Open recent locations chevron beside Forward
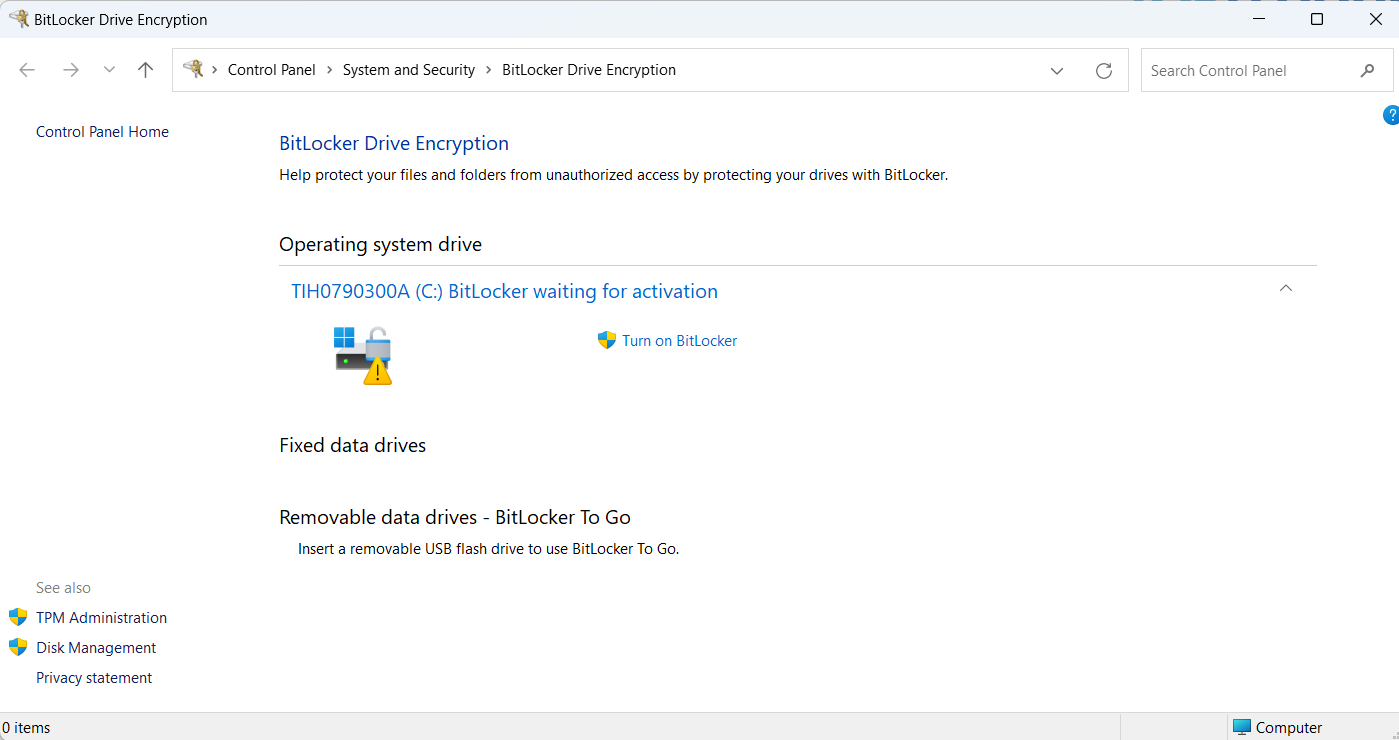Viewport: 1399px width, 740px height. (x=109, y=70)
